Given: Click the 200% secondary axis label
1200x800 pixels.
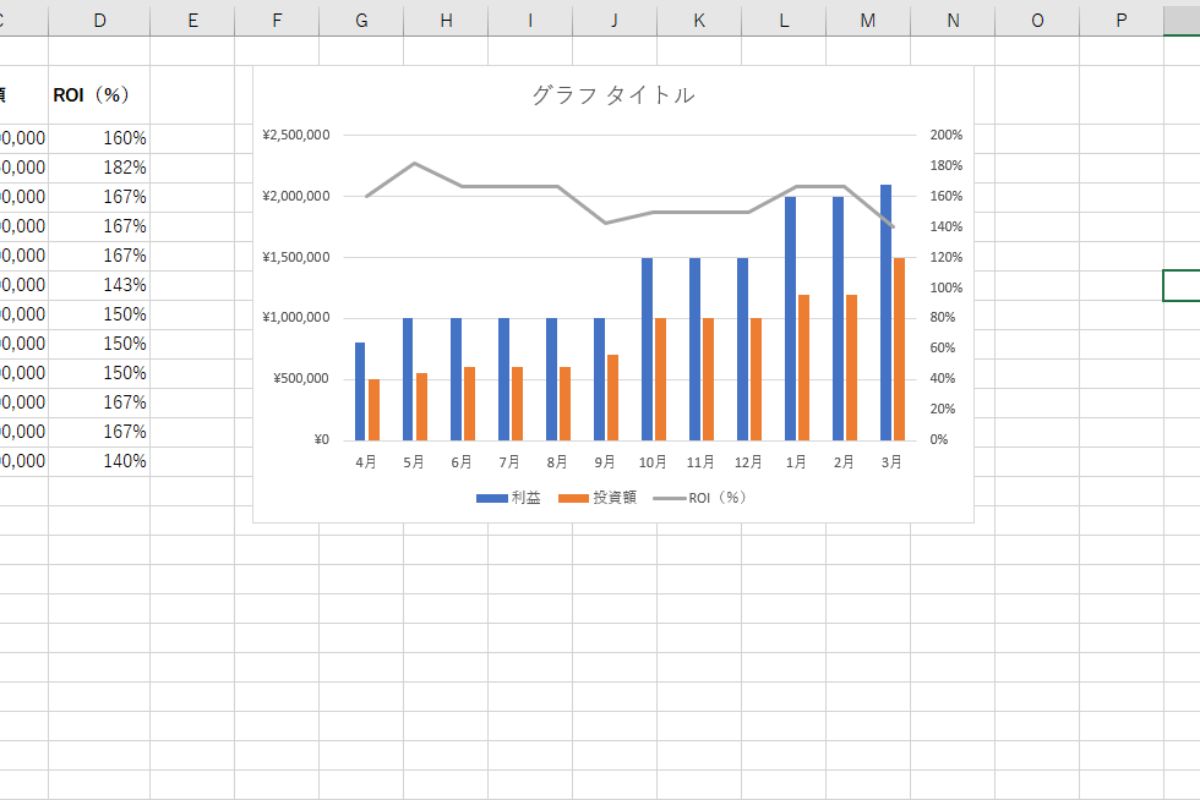Looking at the screenshot, I should click(946, 135).
